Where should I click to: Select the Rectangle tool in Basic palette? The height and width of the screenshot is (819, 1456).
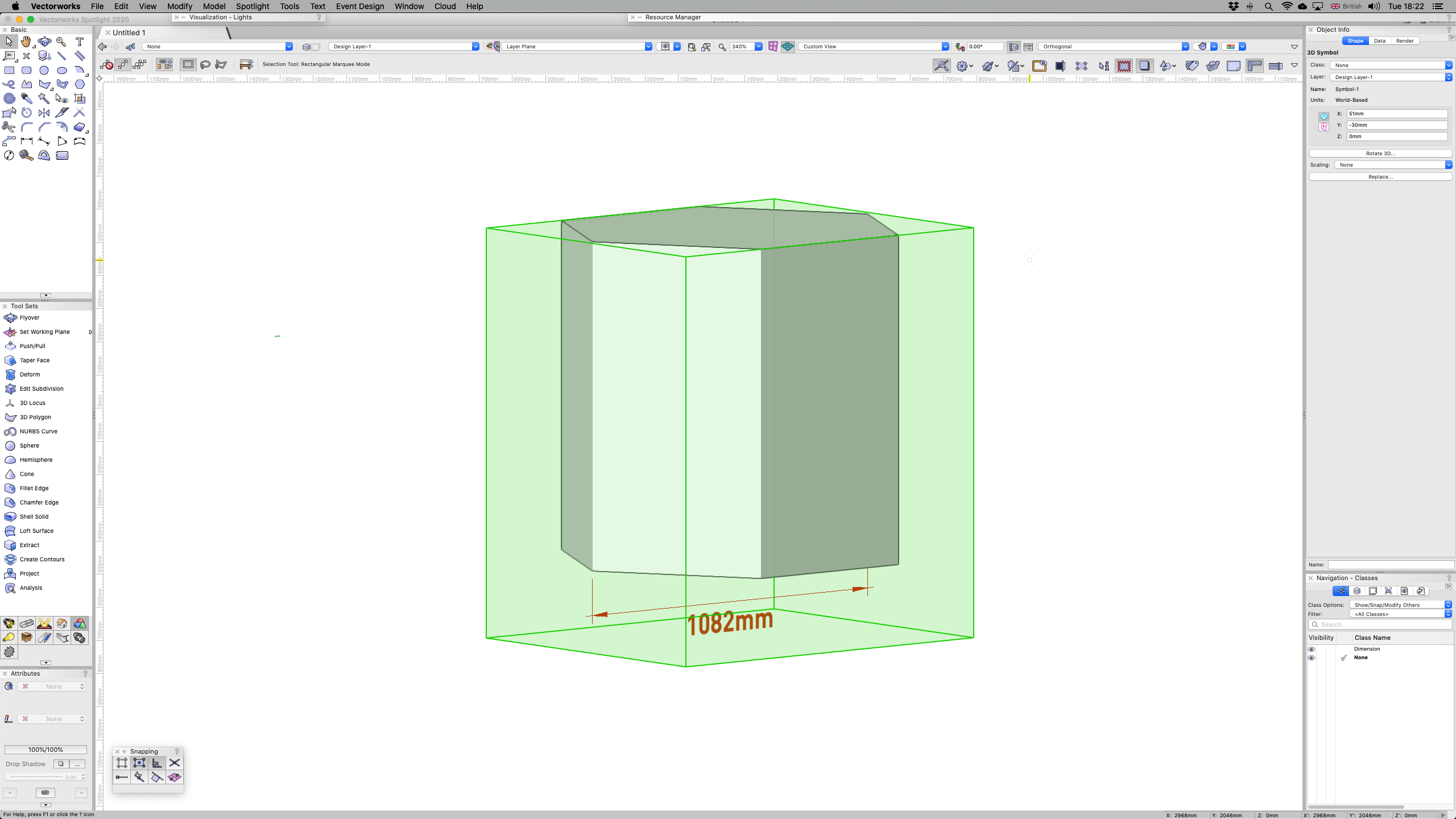(9, 70)
